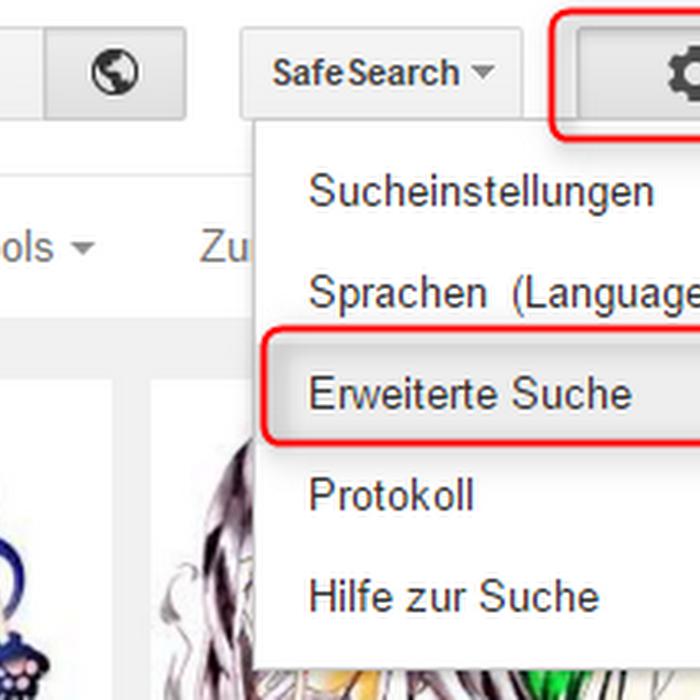Click the partially hidden Zu link

(225, 246)
